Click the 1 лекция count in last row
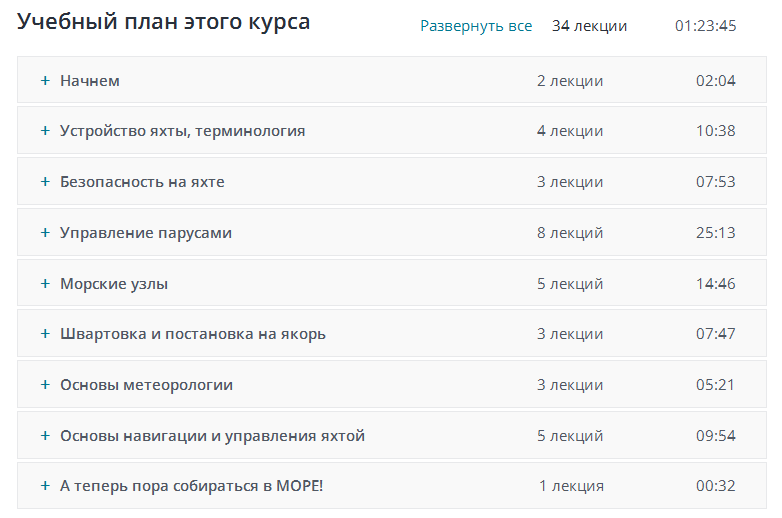The image size is (782, 518). point(571,486)
